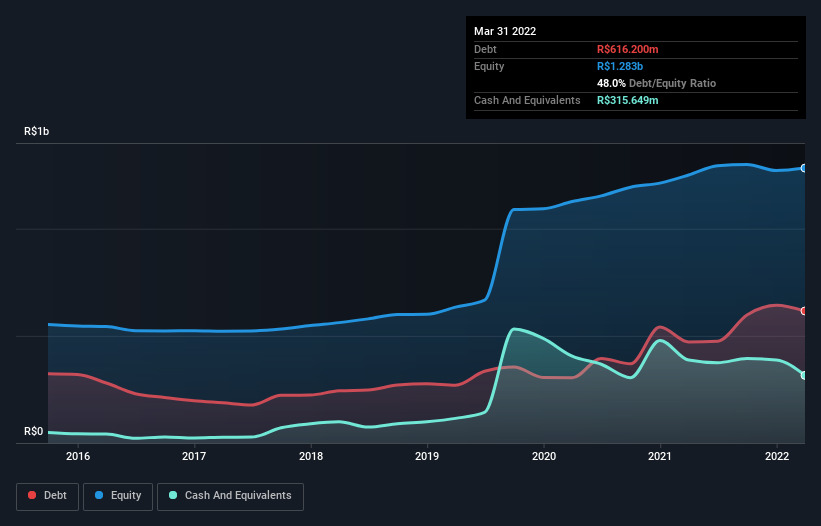This screenshot has width=821, height=526.
Task: Click the 2019 x-axis label
Action: [x=427, y=456]
